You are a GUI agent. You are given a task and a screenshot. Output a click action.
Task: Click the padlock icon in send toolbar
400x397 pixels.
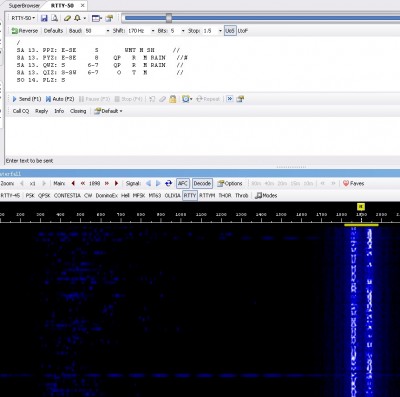(x=172, y=99)
